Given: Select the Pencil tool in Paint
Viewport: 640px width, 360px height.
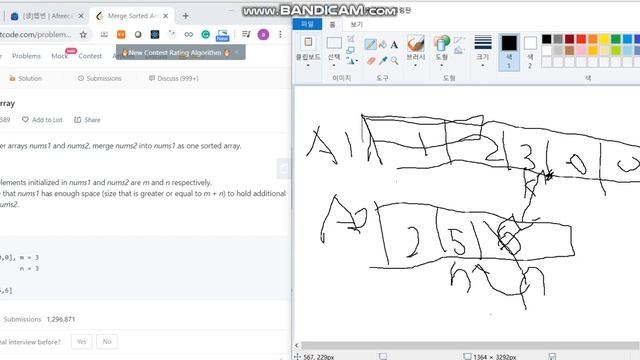Looking at the screenshot, I should click(370, 44).
